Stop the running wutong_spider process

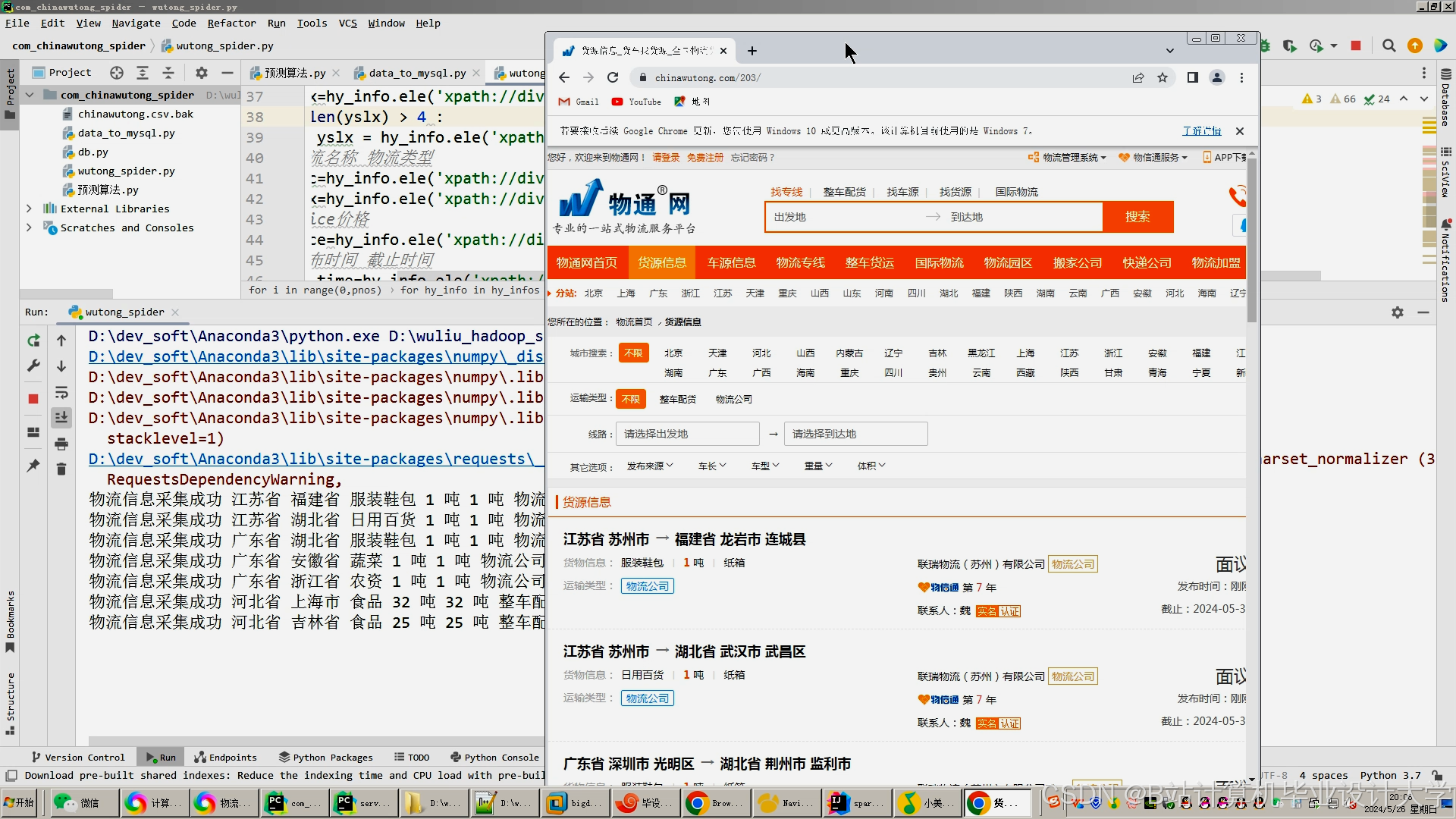click(33, 399)
